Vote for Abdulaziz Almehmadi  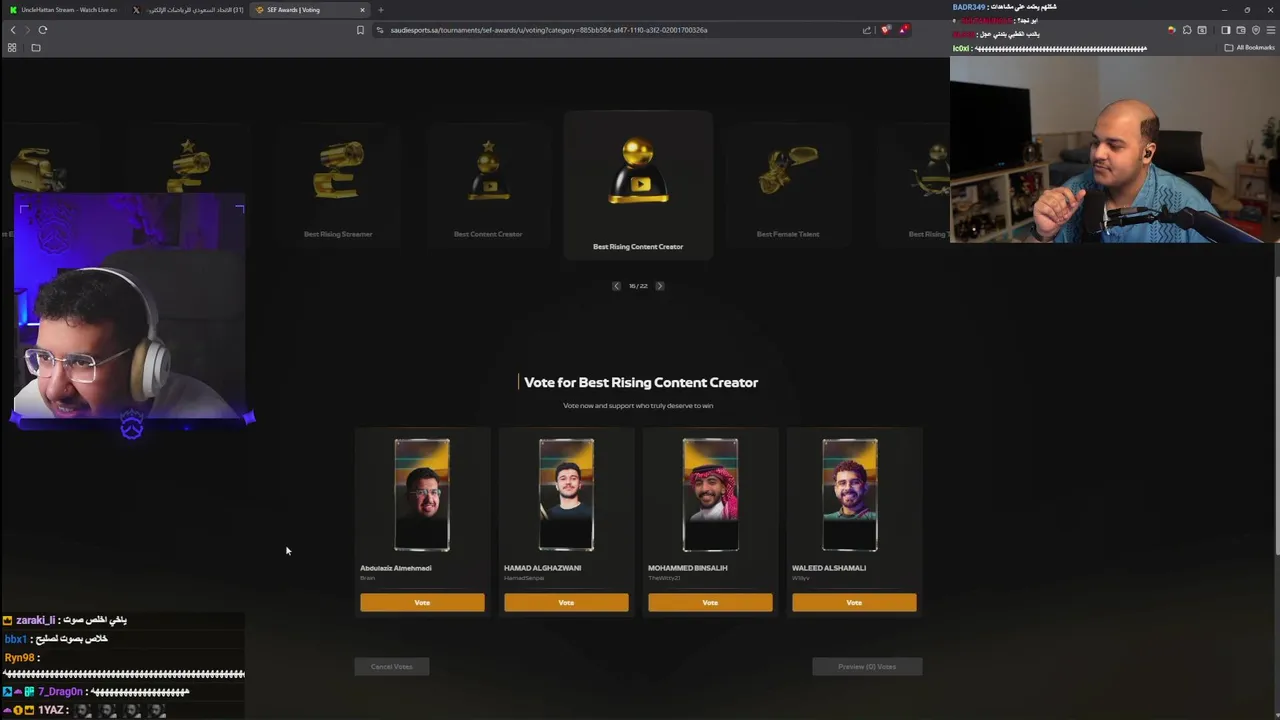coord(422,602)
